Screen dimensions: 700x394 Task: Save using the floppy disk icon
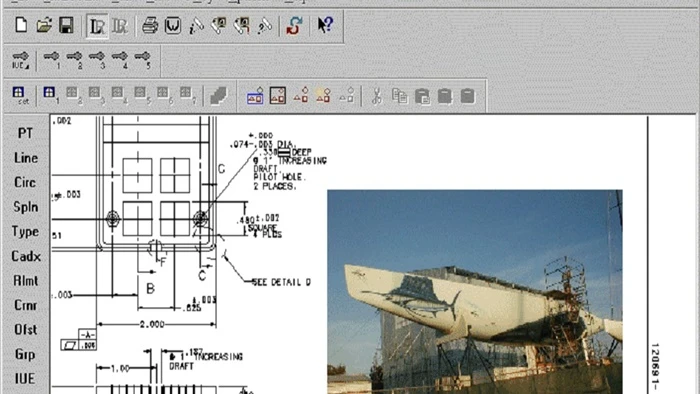click(x=66, y=25)
